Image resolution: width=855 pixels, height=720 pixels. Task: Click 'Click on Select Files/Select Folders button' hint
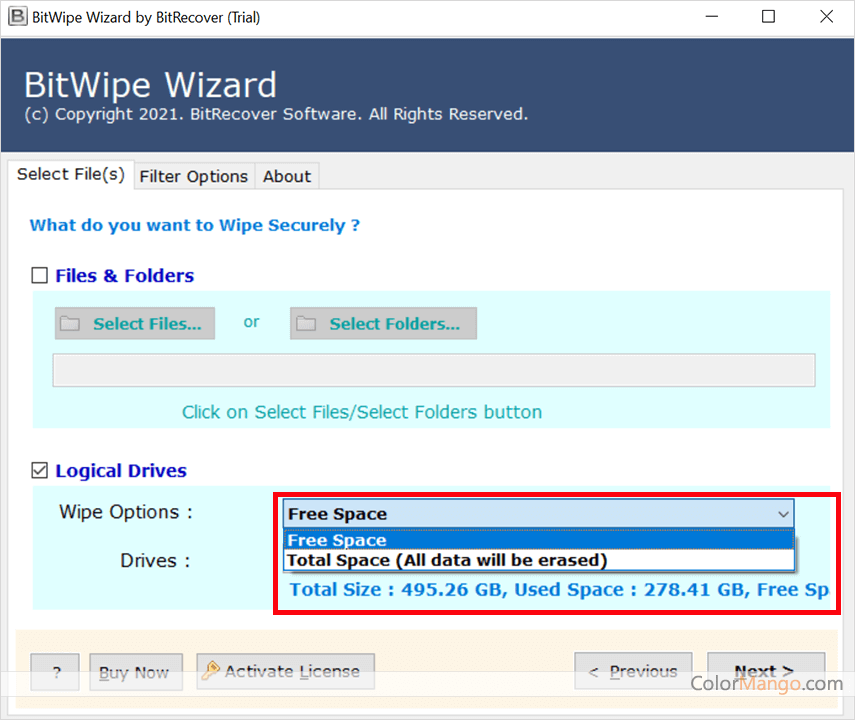click(362, 412)
